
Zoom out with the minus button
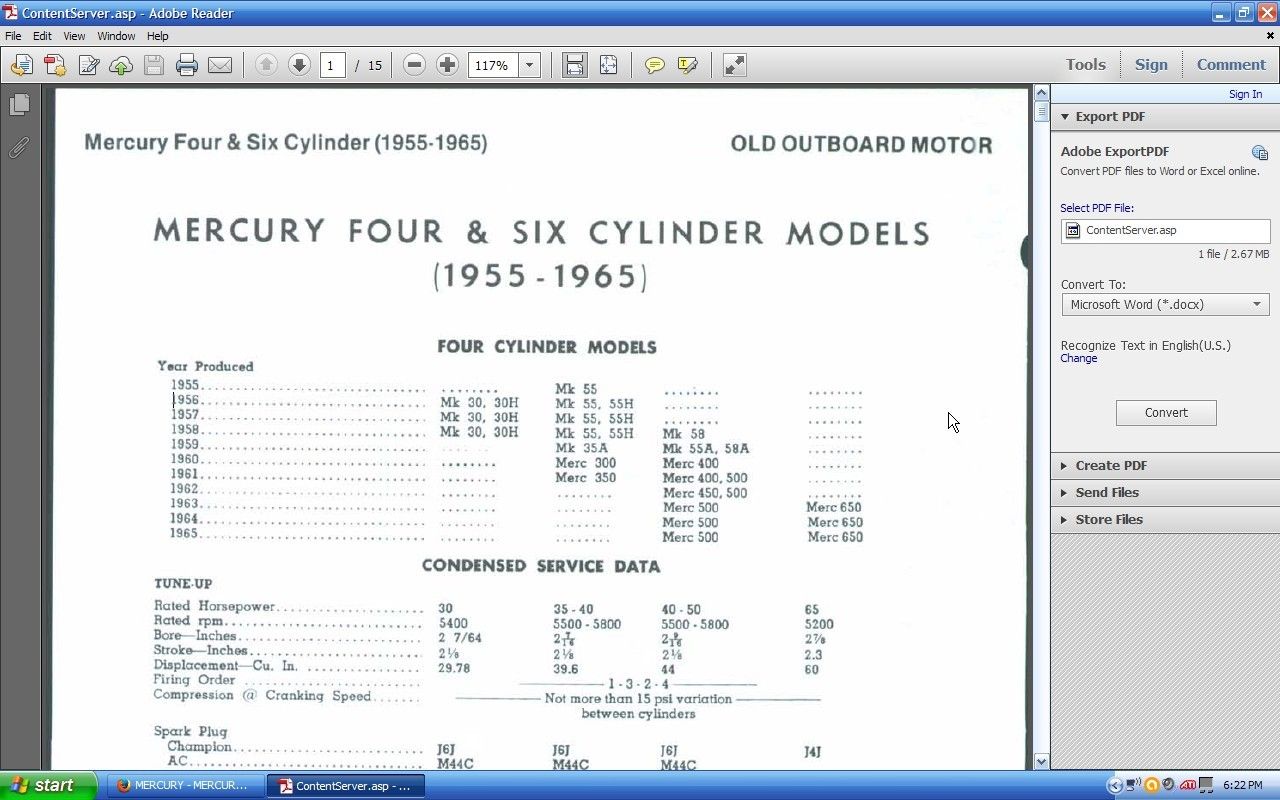(x=414, y=65)
